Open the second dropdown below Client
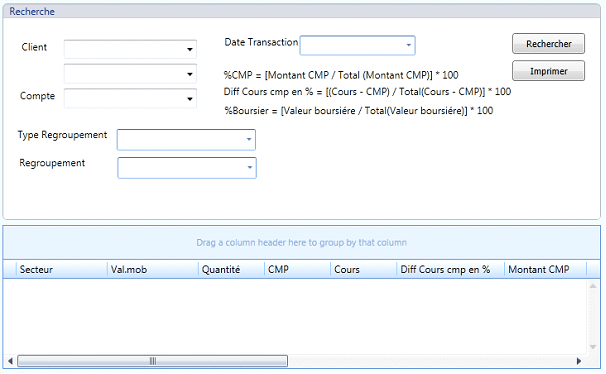606x374 pixels. click(x=189, y=74)
